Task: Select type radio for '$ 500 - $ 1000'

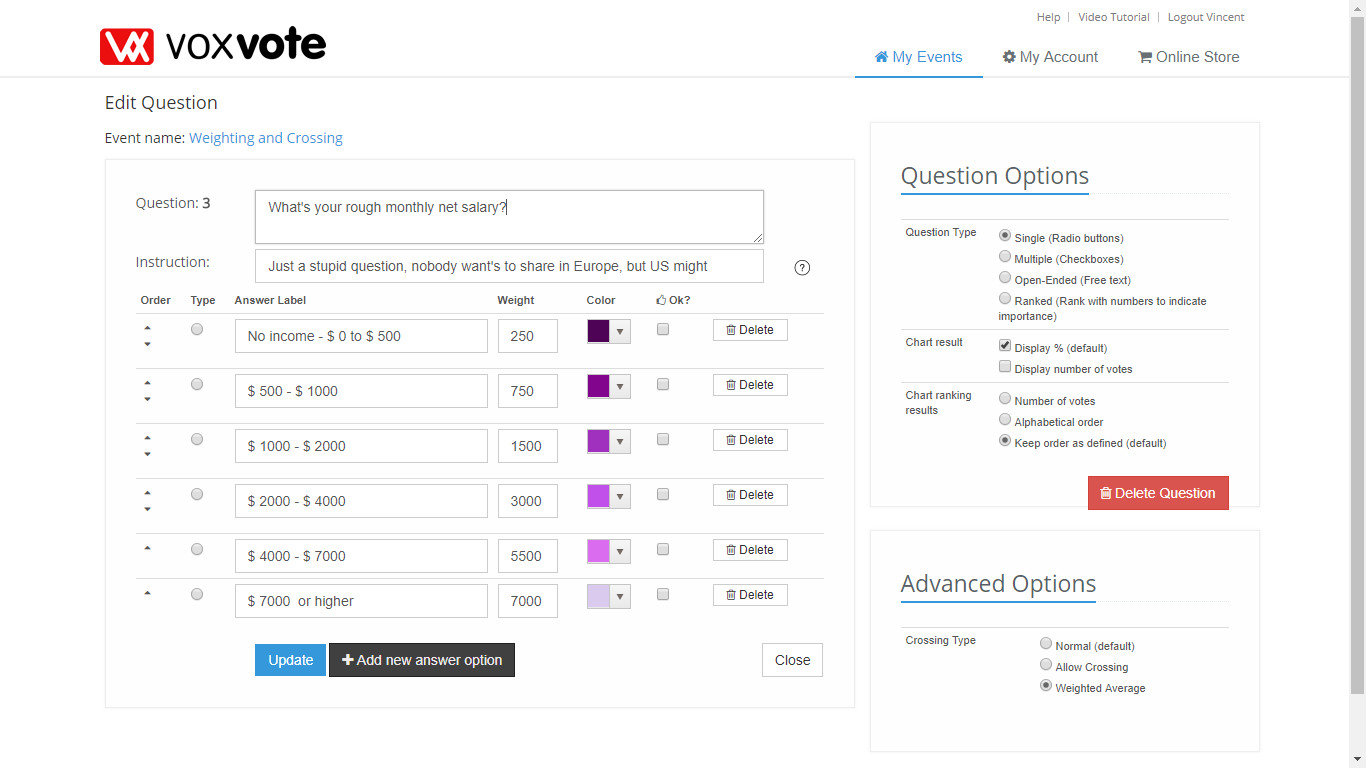Action: click(x=197, y=384)
